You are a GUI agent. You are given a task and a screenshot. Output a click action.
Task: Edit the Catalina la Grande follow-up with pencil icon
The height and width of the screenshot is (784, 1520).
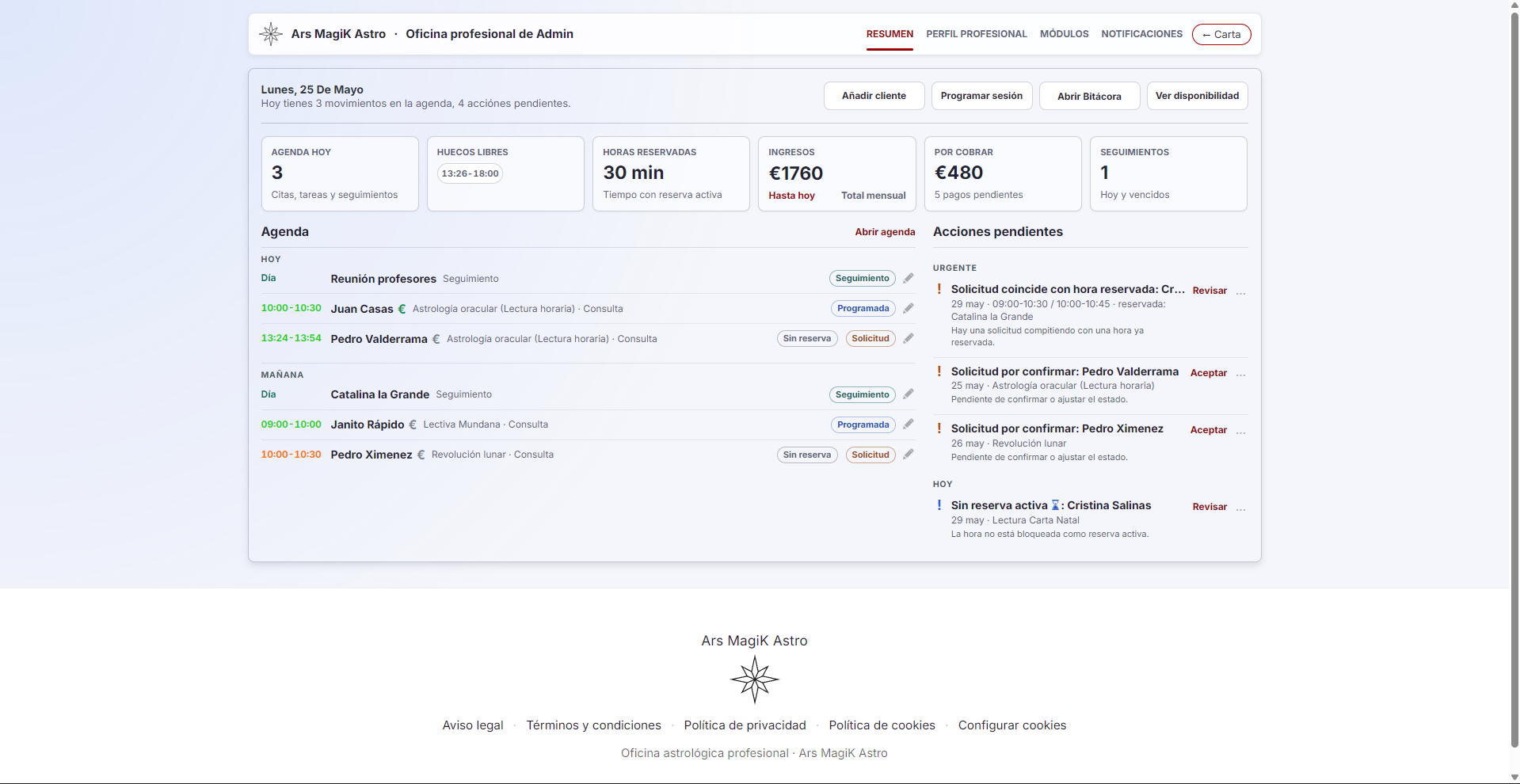coord(909,394)
